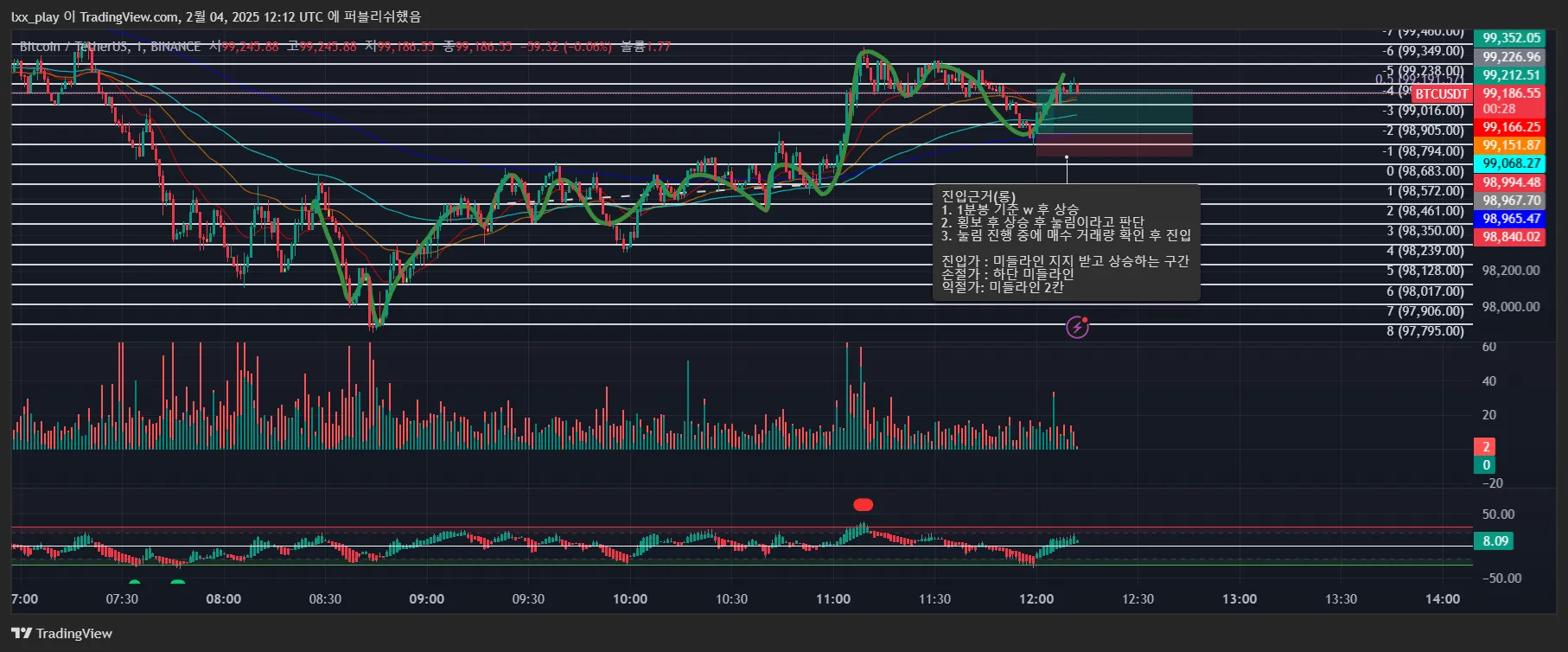The image size is (1568, 652).
Task: Click the annotation line starting with 익절가
Action: (1003, 286)
